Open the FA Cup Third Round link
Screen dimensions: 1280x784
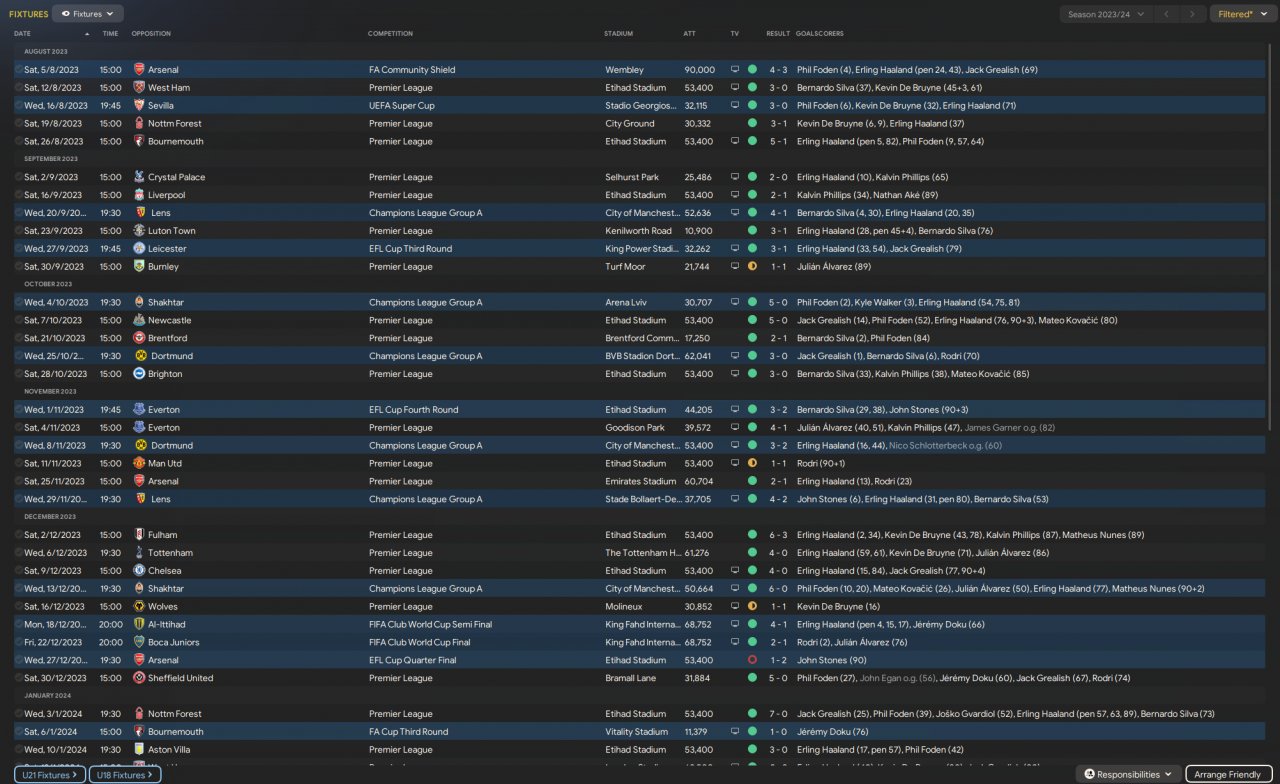coord(409,732)
